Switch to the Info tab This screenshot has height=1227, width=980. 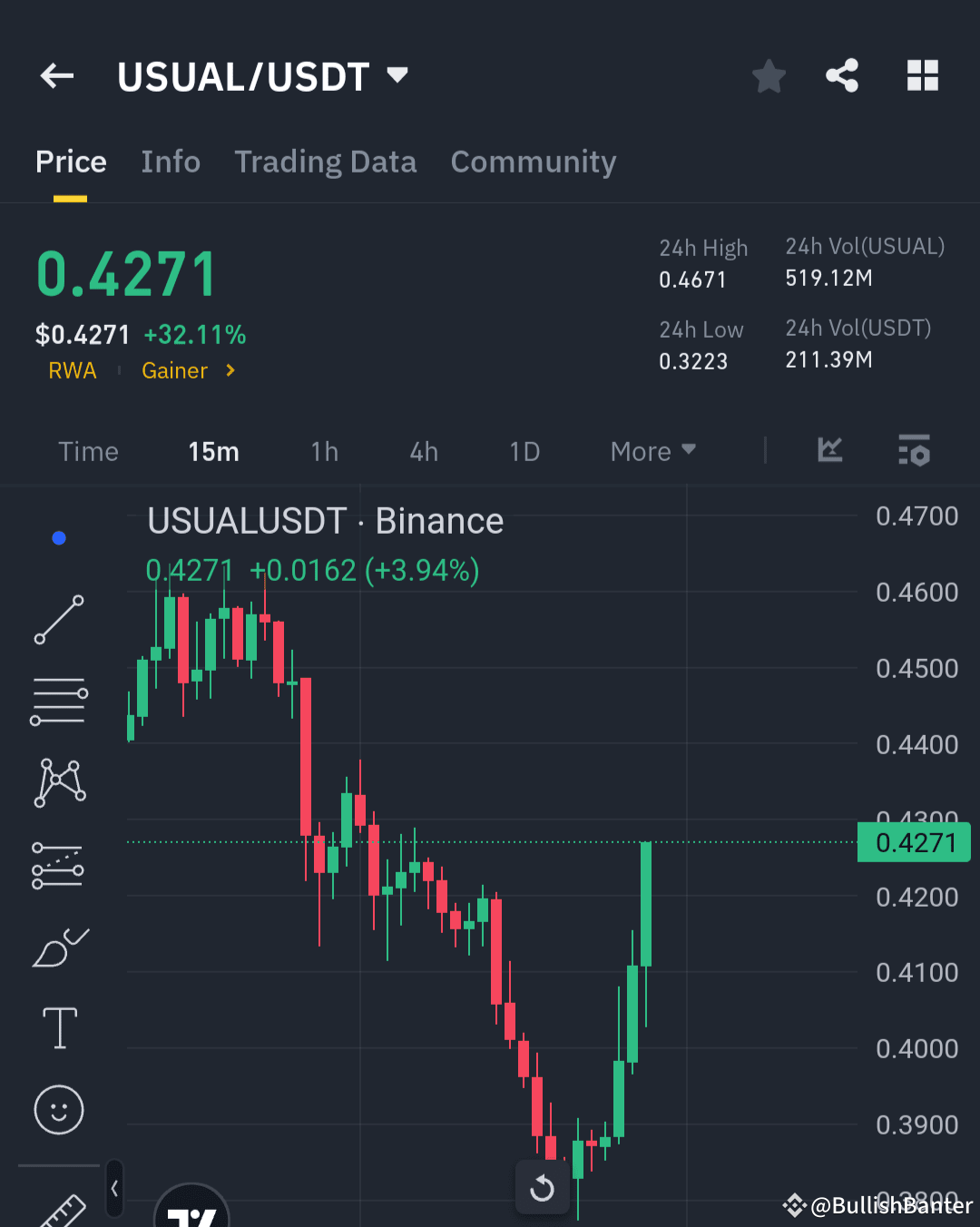pyautogui.click(x=171, y=162)
